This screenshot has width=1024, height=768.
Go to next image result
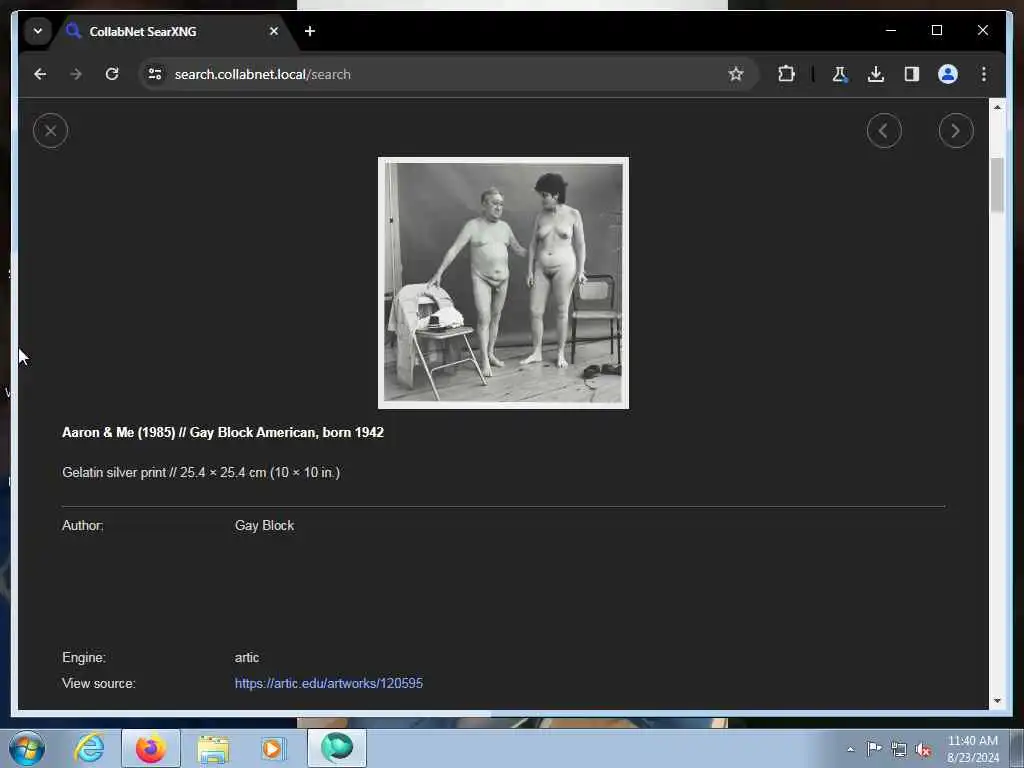coord(955,131)
